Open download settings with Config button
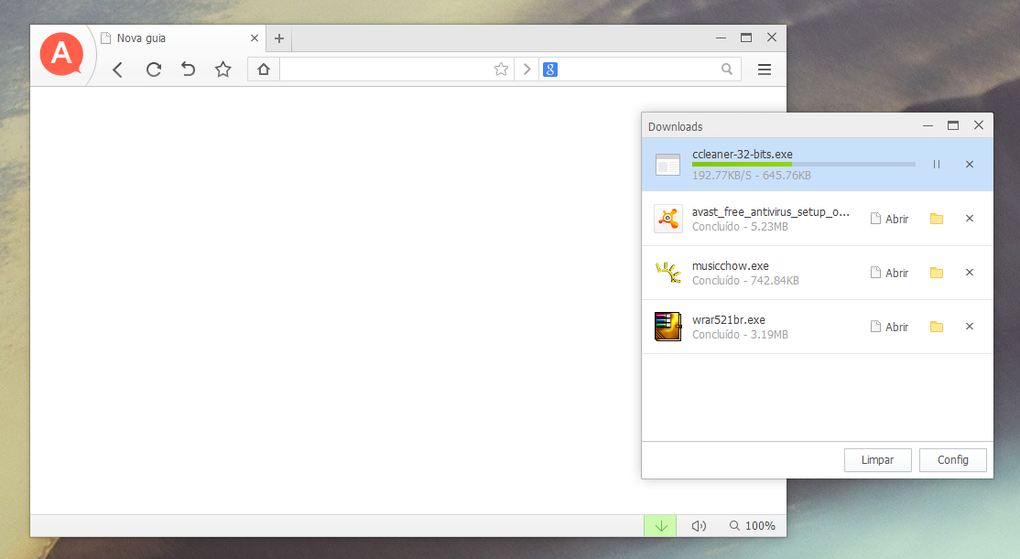The width and height of the screenshot is (1020, 559). (953, 460)
